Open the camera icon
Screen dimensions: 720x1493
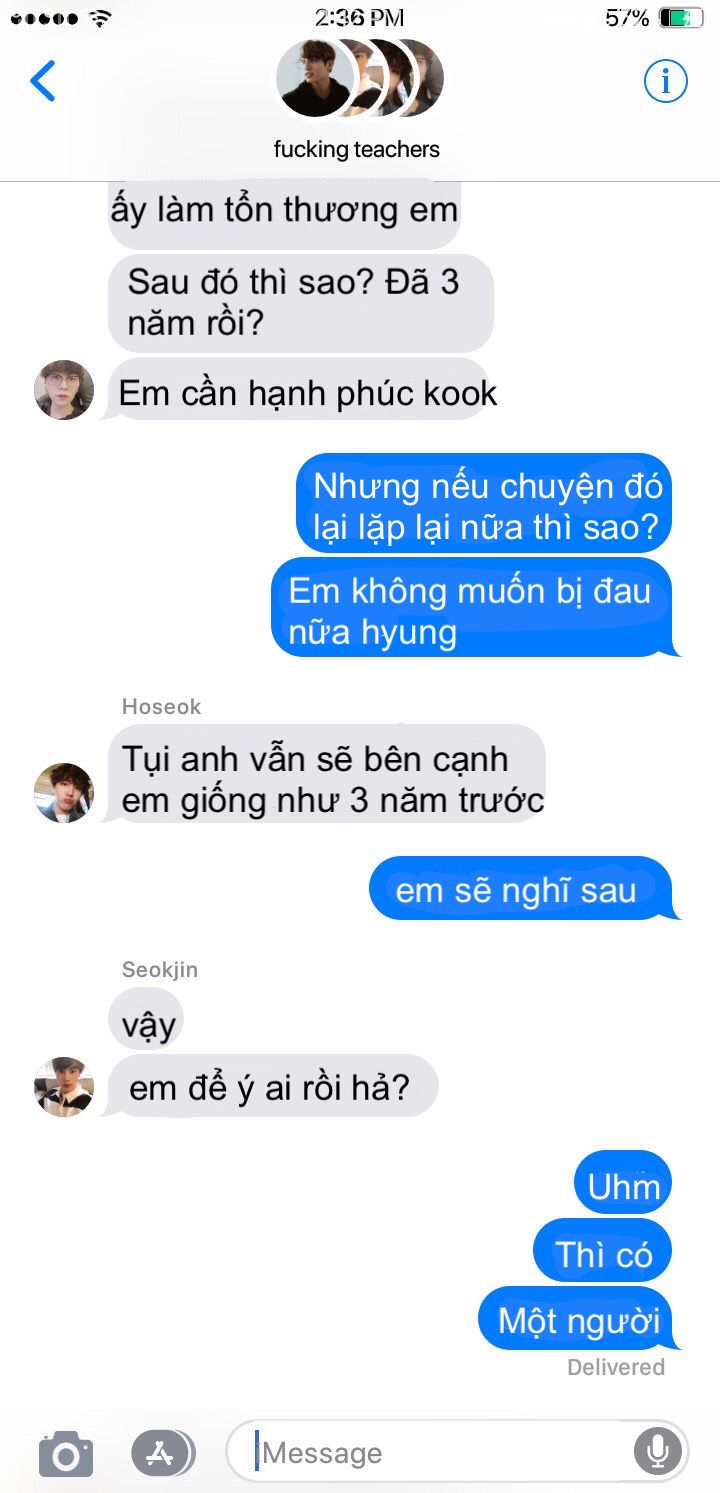click(x=66, y=1453)
